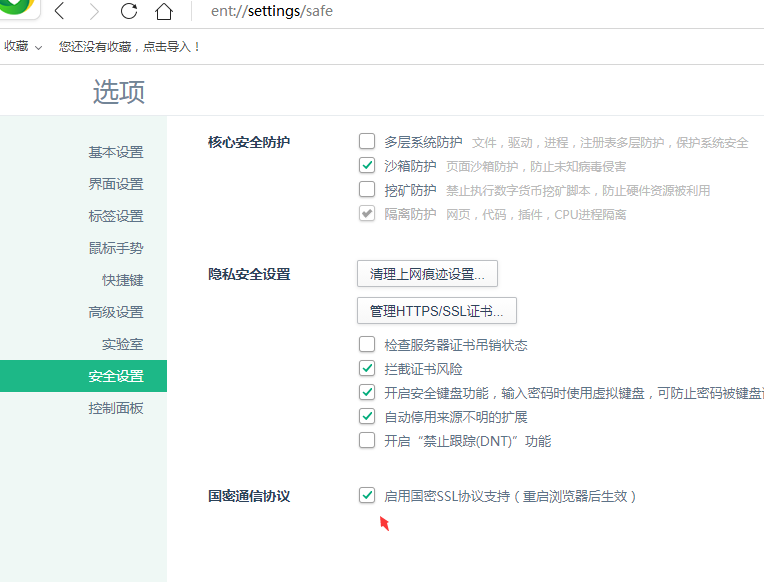Enable 开启"禁止跟踪(DNT)"功能 checkbox
The image size is (764, 582).
(x=367, y=441)
